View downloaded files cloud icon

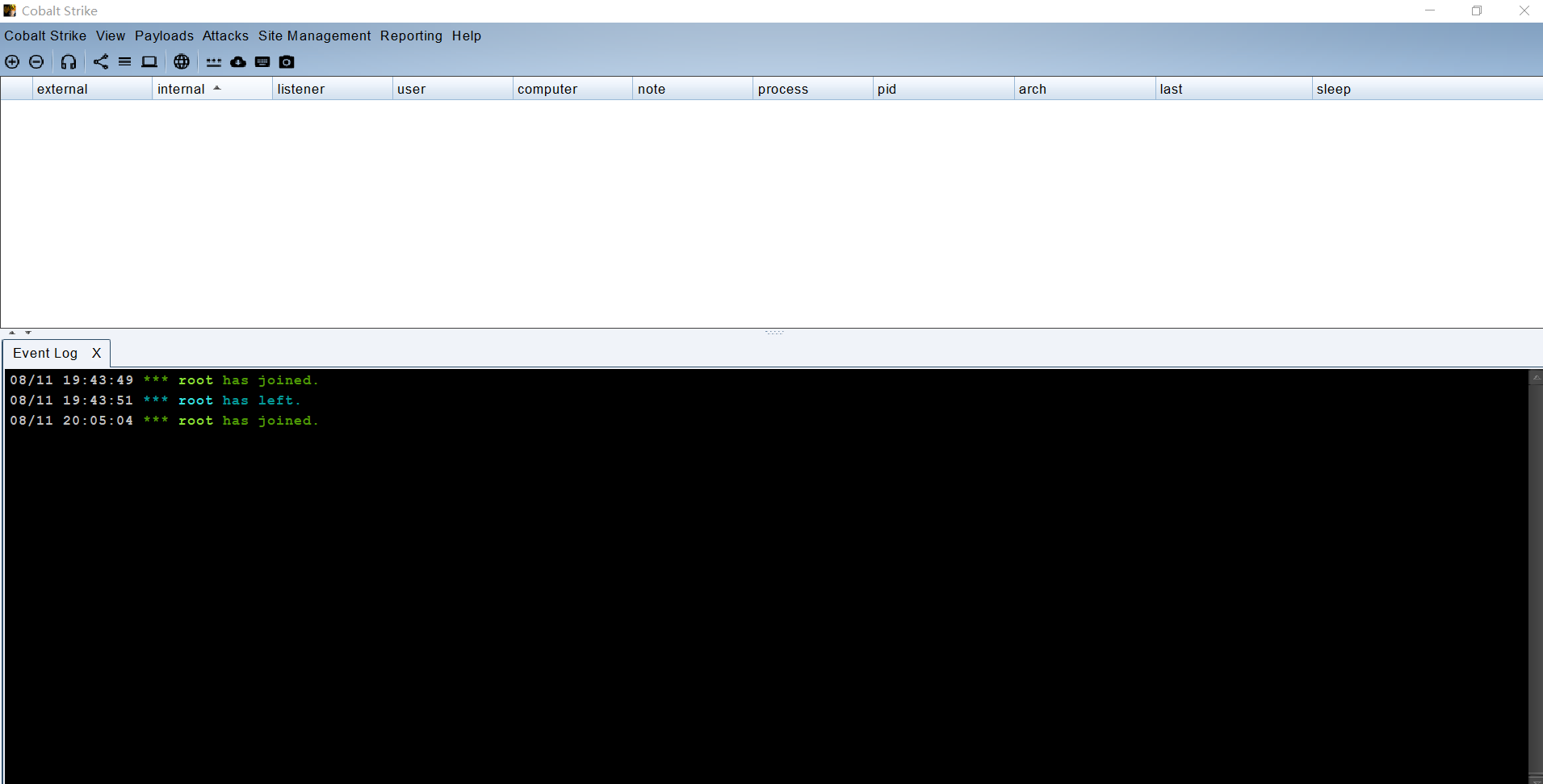pyautogui.click(x=238, y=62)
